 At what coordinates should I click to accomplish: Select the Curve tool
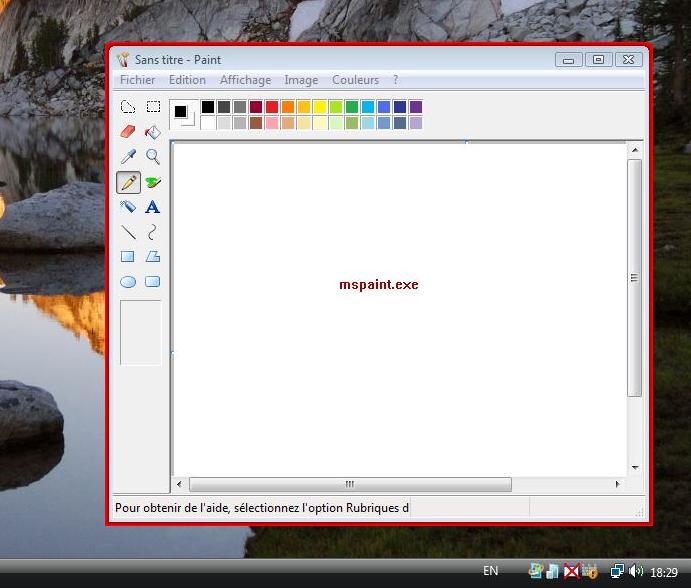(x=153, y=232)
